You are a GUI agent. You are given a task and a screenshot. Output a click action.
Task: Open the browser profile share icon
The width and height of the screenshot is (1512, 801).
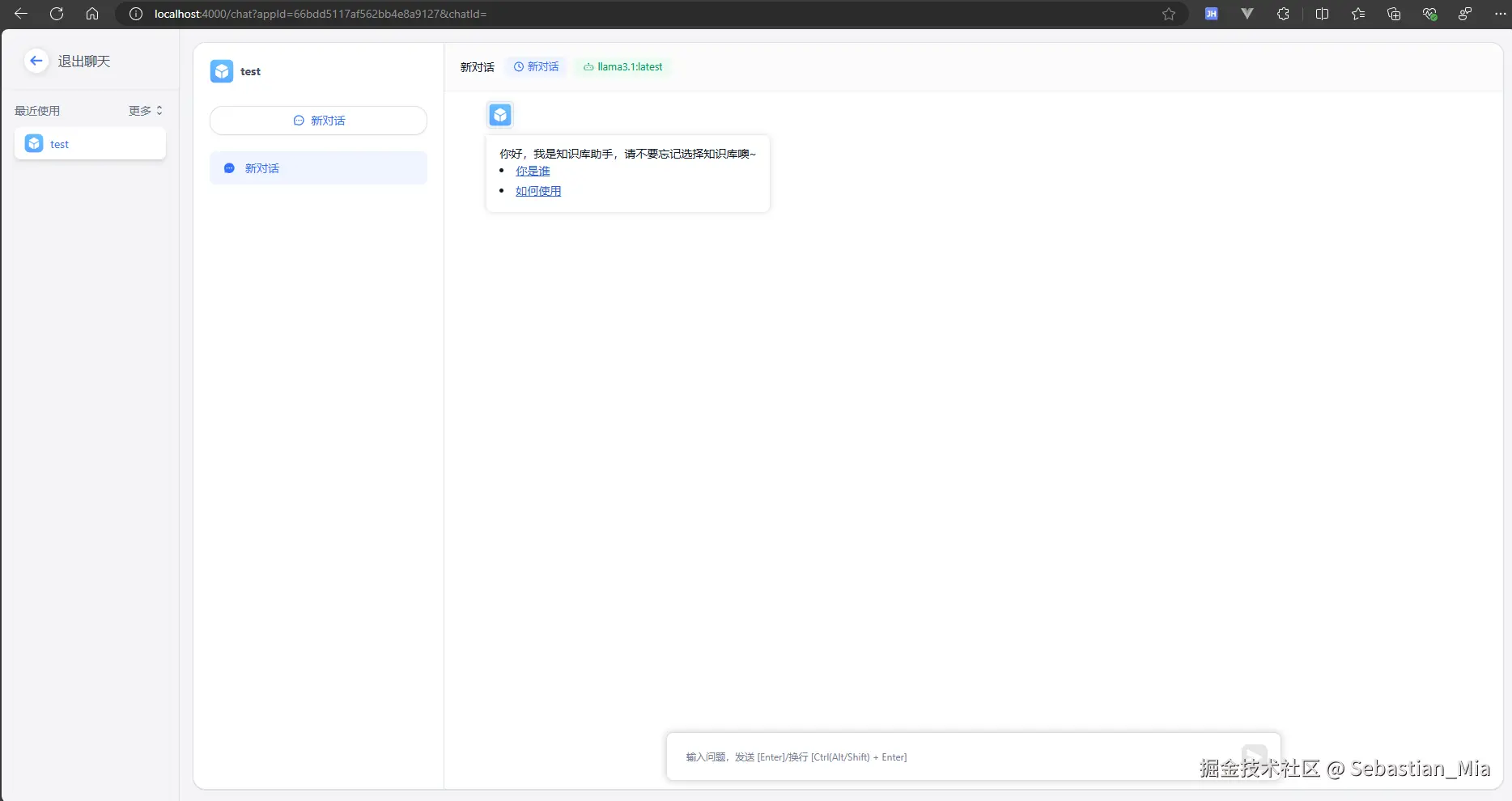(x=1465, y=14)
